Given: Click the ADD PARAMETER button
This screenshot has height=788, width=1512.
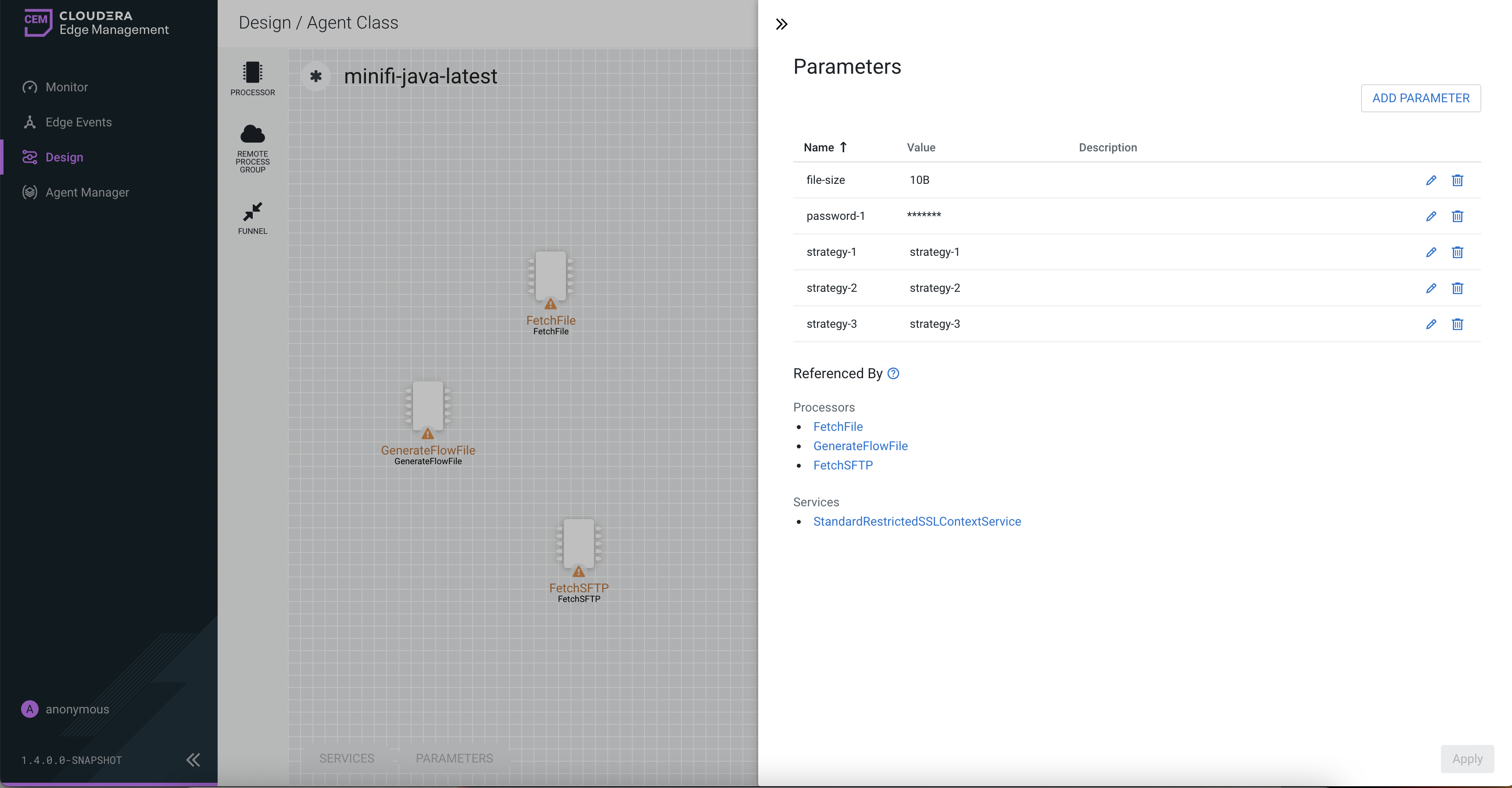Looking at the screenshot, I should coord(1420,98).
